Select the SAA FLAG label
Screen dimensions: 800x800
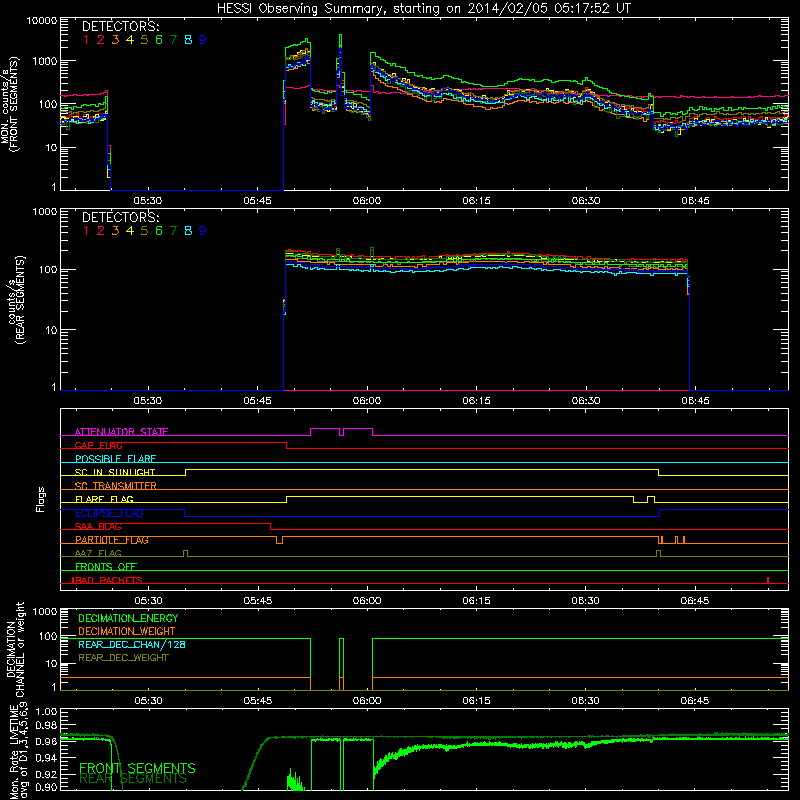98,527
